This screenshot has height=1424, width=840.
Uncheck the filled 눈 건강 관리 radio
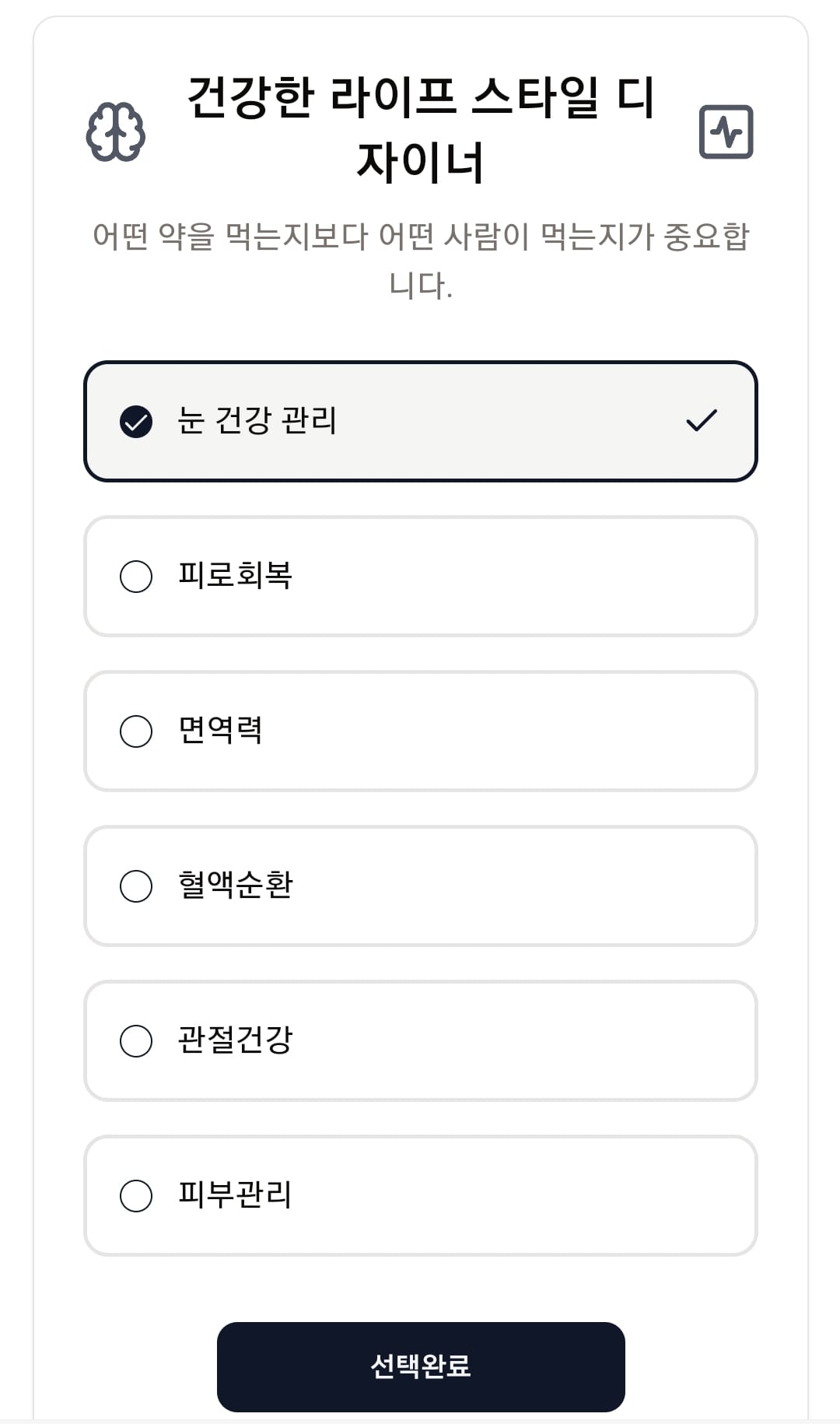pos(136,422)
